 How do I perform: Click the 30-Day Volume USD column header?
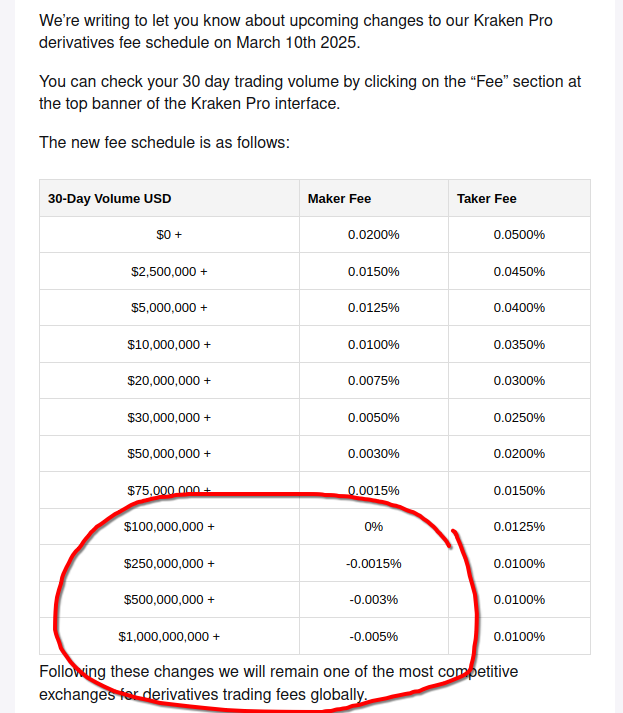pos(169,198)
